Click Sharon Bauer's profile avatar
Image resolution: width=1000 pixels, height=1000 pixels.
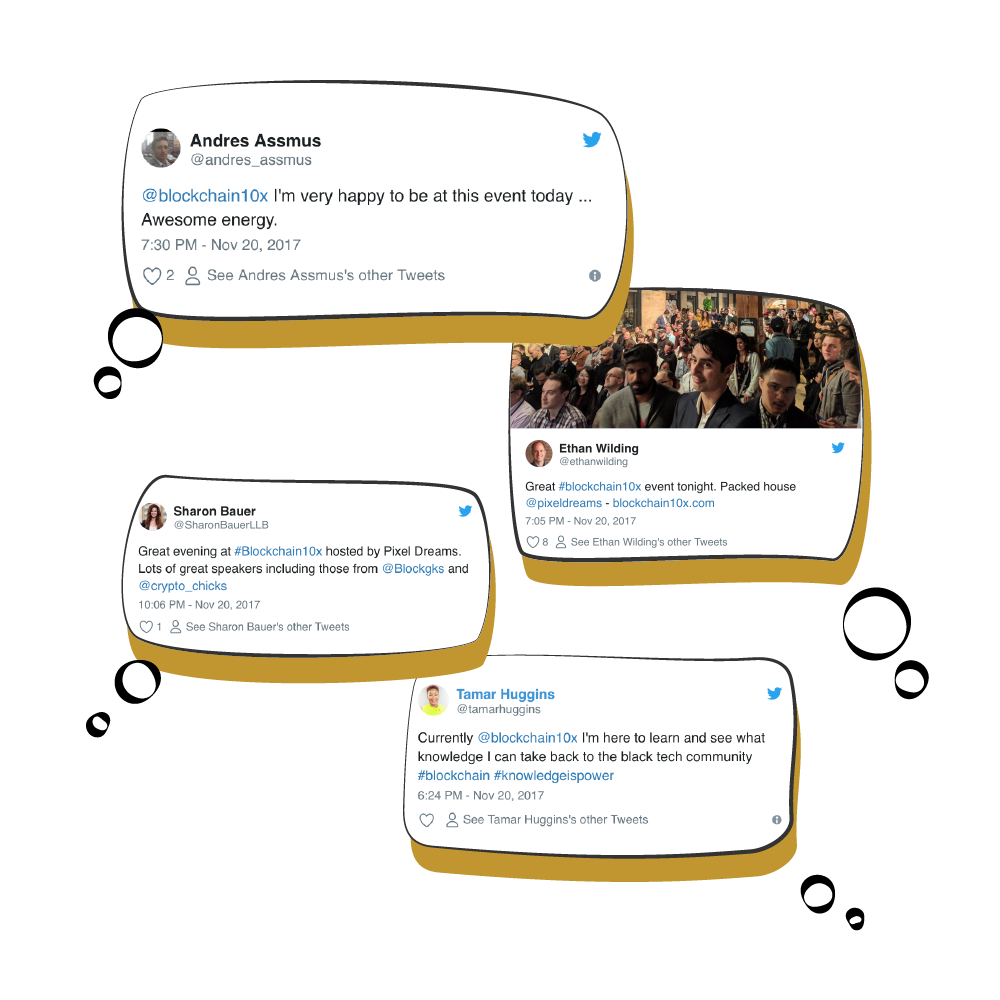coord(153,517)
